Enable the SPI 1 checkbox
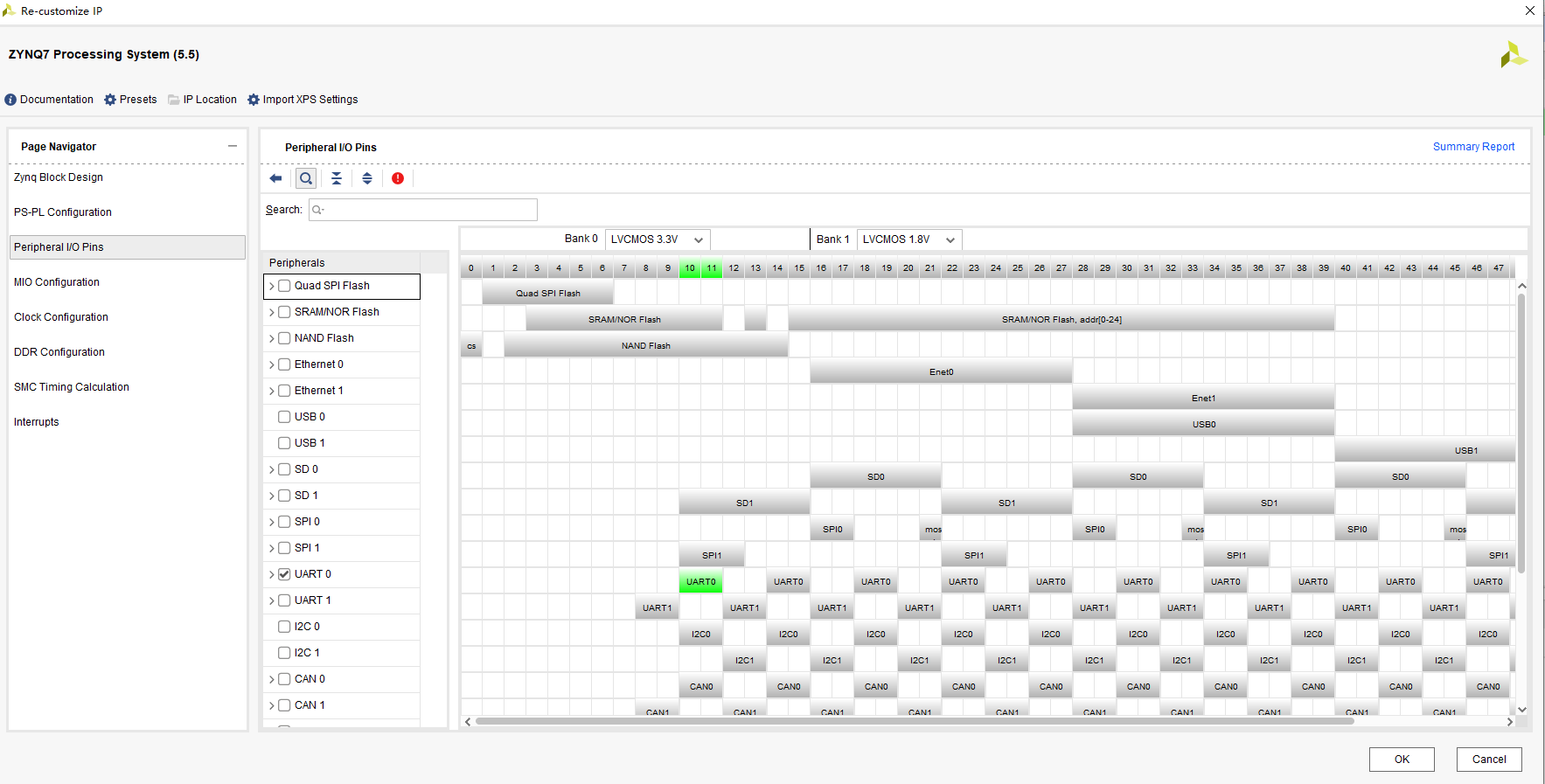The width and height of the screenshot is (1545, 784). tap(284, 548)
